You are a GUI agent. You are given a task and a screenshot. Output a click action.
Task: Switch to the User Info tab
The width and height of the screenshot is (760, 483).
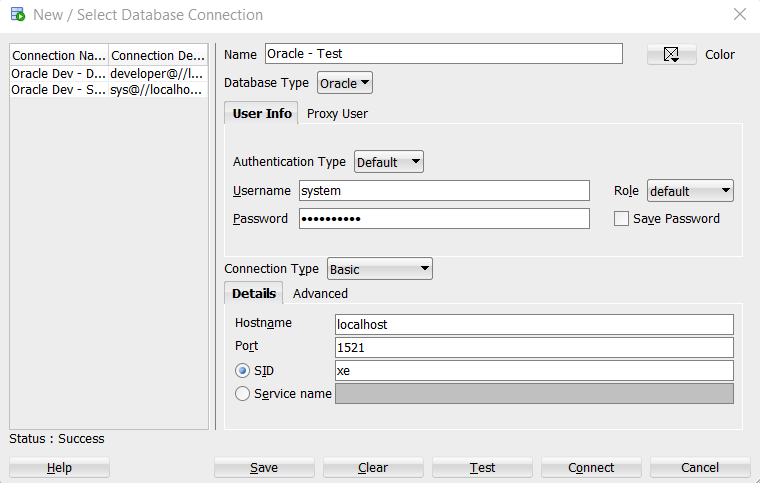point(262,113)
